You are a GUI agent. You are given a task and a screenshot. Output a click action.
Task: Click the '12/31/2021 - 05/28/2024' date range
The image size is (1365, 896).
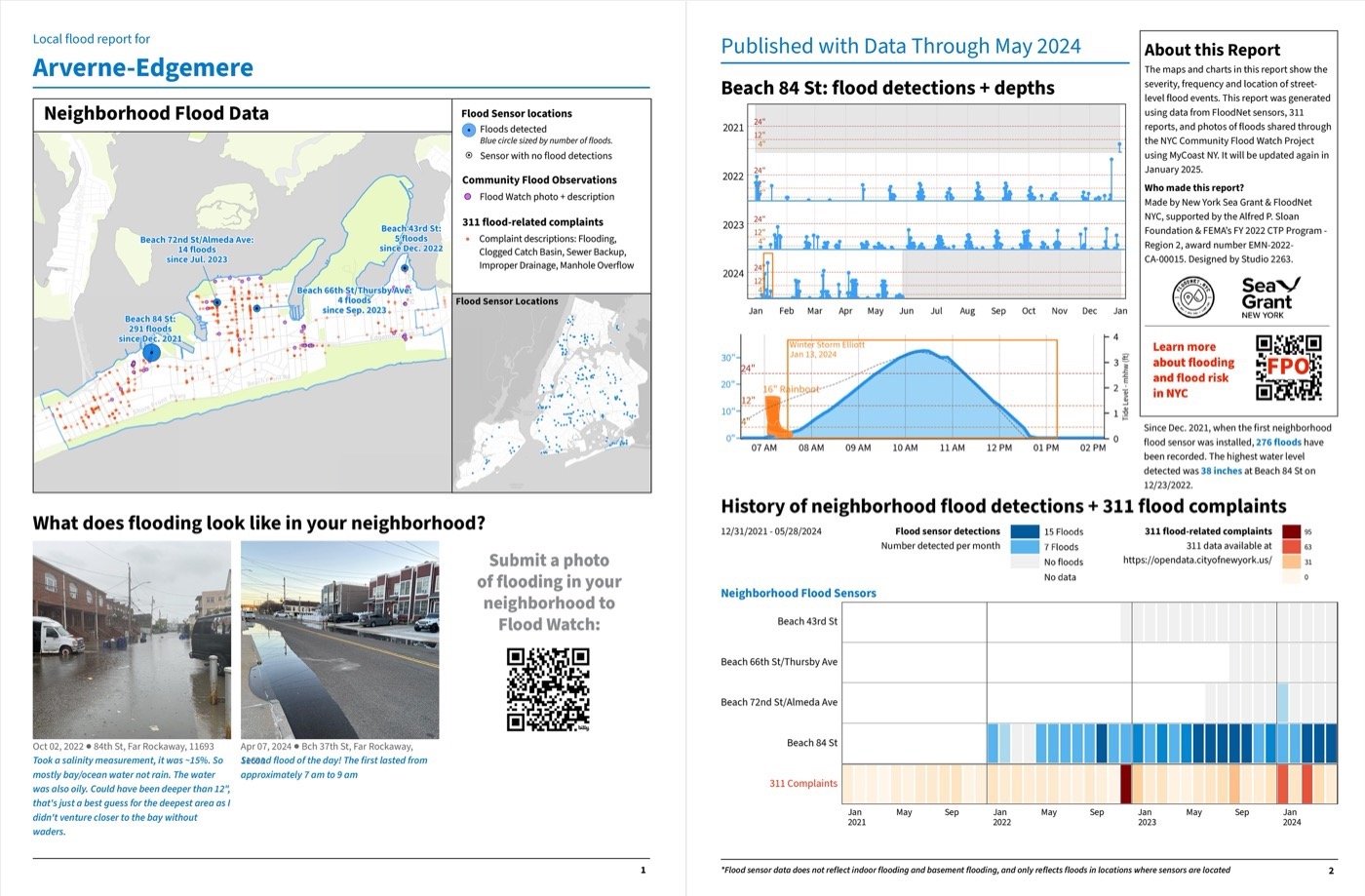click(x=771, y=531)
